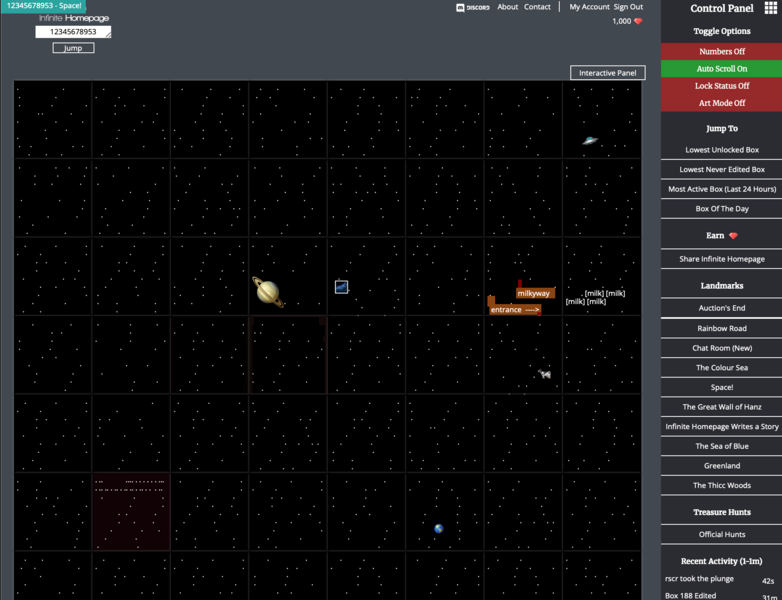Jump to Rainbow Road landmark
This screenshot has width=782, height=600.
coord(721,328)
